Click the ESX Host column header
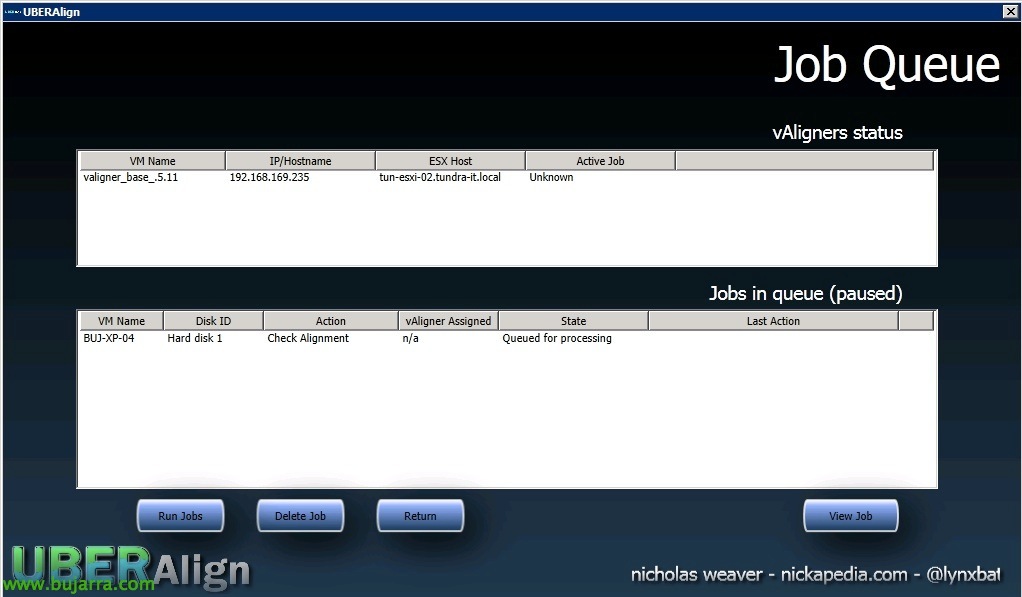The image size is (1022, 597). [450, 160]
